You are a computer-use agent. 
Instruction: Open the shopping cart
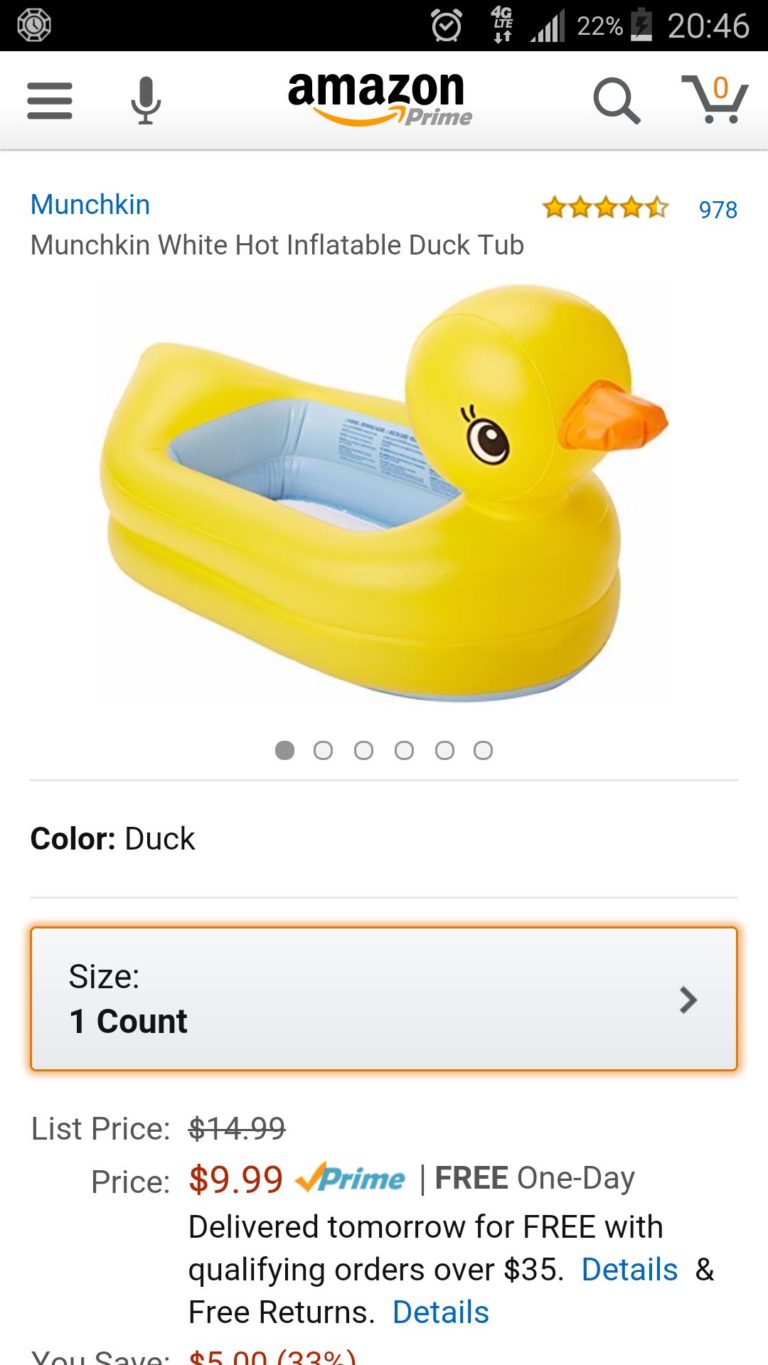[714, 100]
